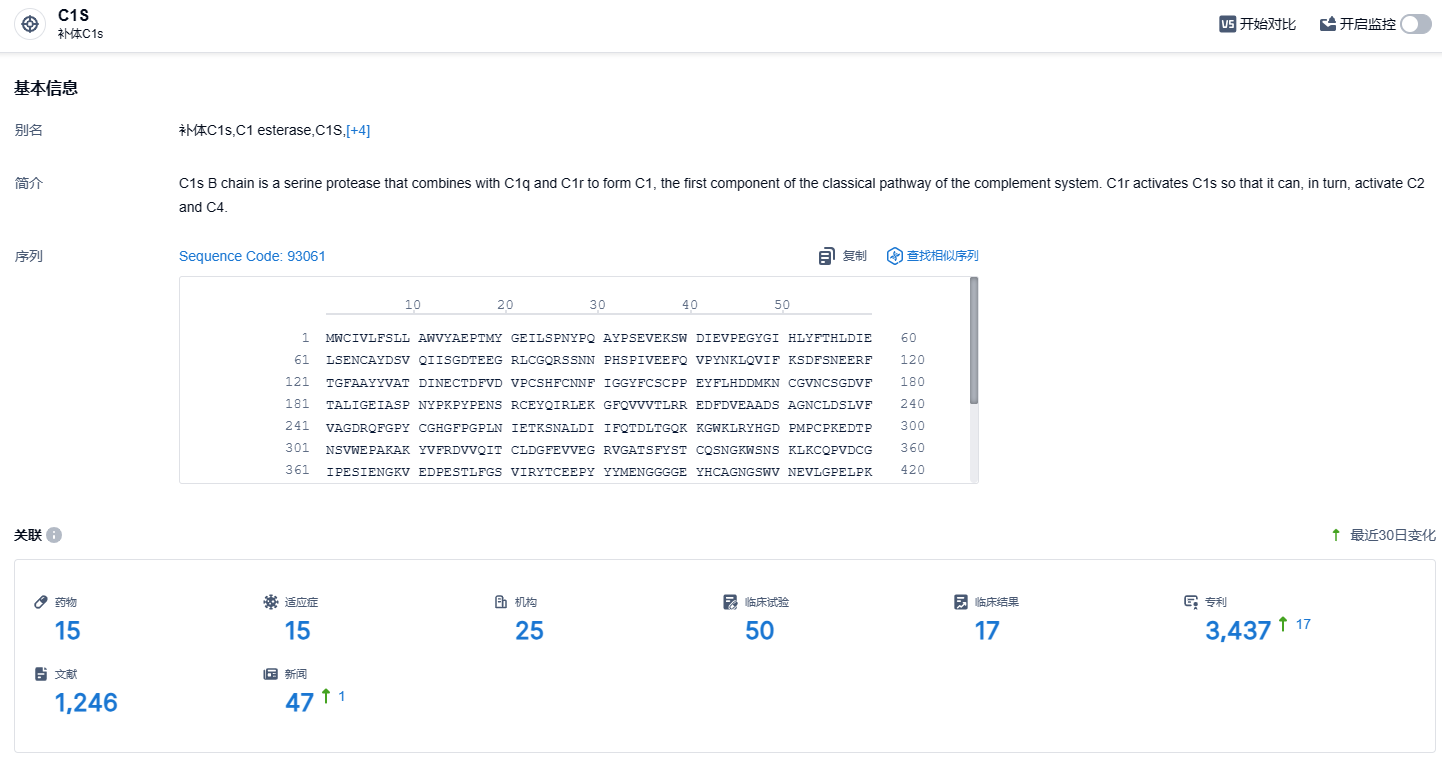Click the patents (专利) icon
Screen dimensions: 1442x757
[x=1191, y=602]
